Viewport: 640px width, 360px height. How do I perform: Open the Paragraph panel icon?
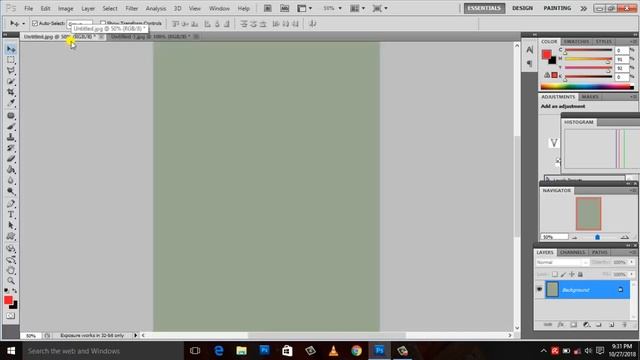[529, 63]
